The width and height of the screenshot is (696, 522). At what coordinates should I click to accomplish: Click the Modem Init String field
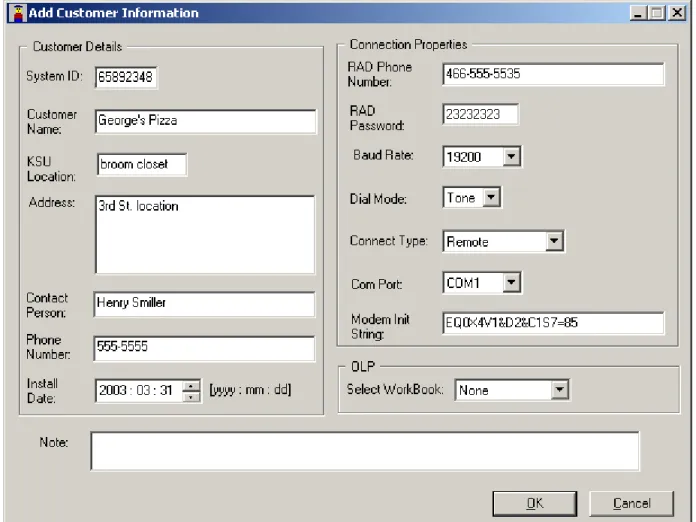click(x=553, y=323)
